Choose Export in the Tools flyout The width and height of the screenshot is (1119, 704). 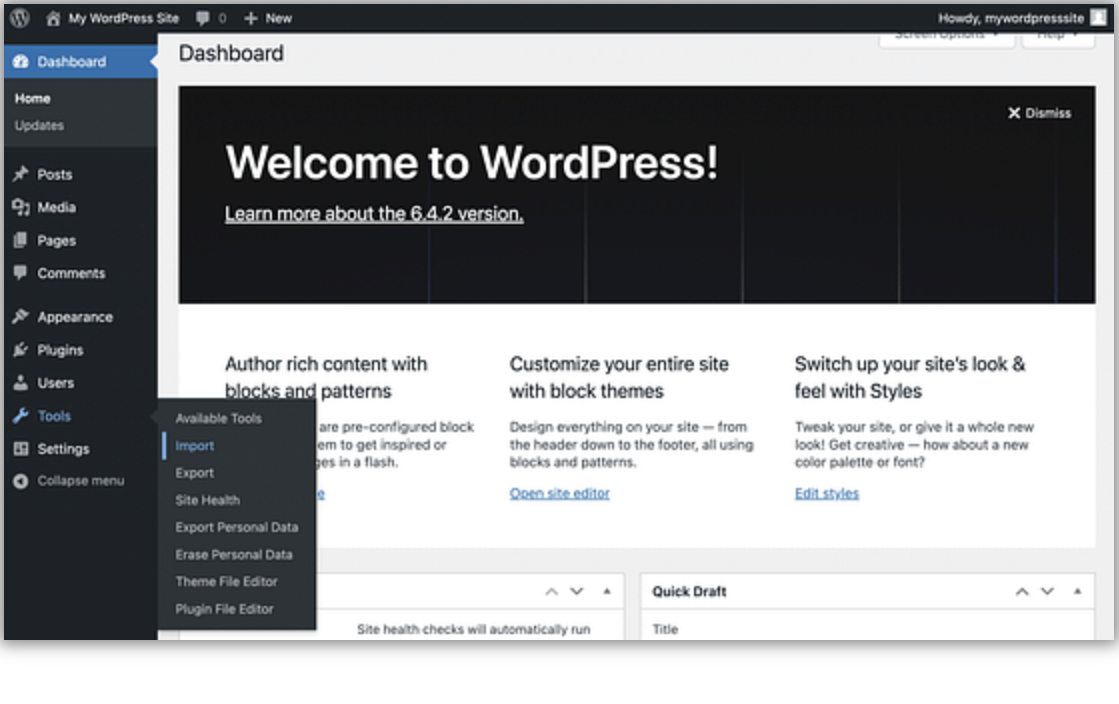(195, 473)
